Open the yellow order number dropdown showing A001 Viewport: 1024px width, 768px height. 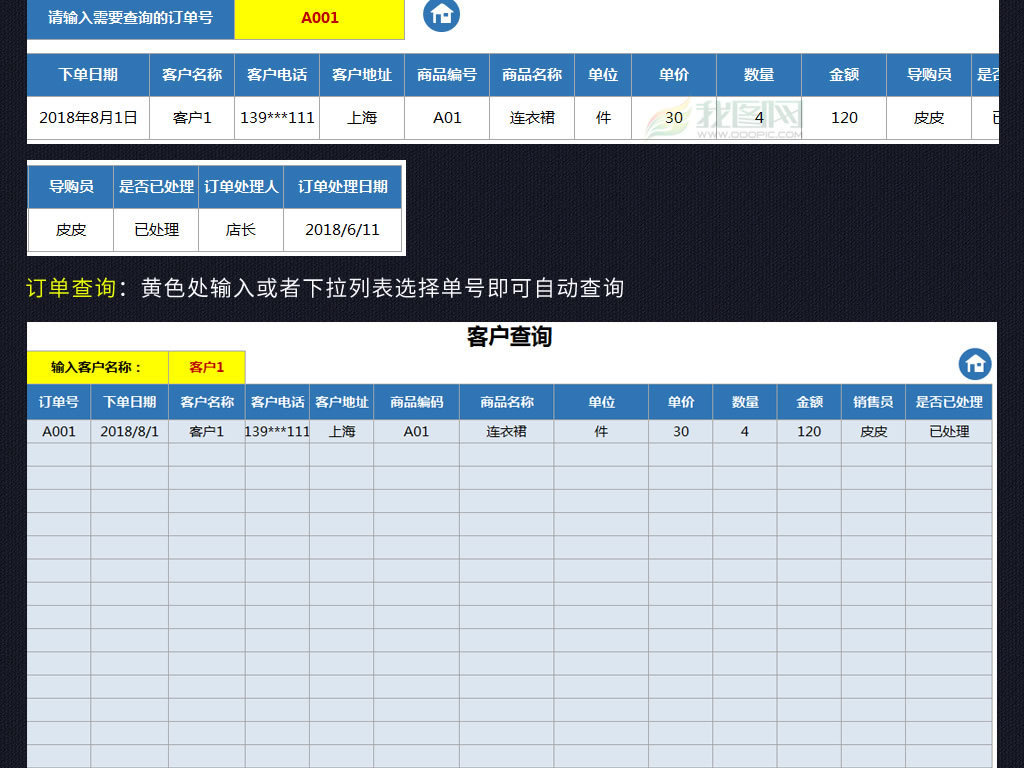[x=318, y=18]
